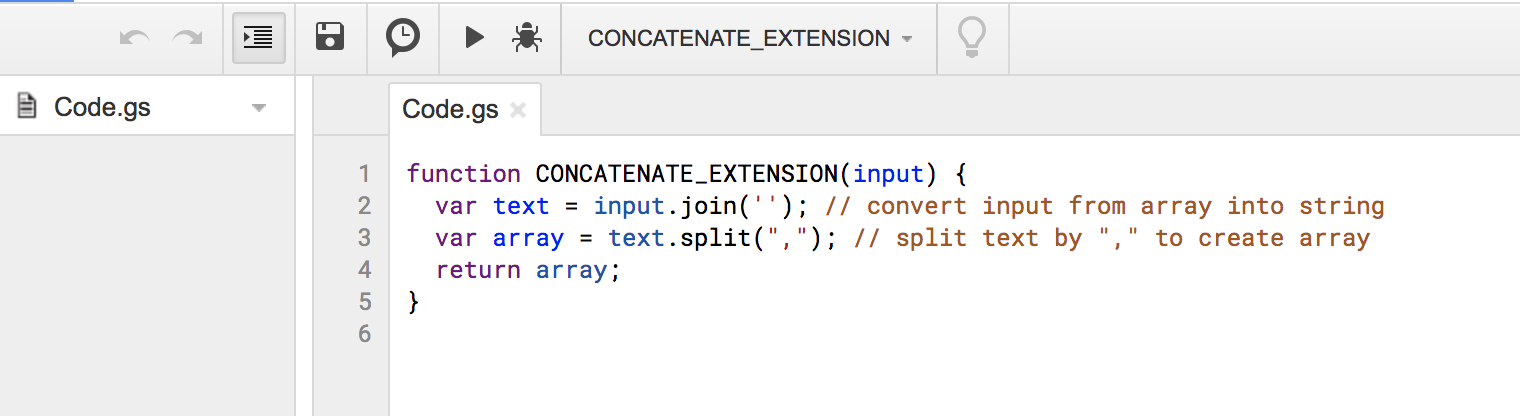Click the input parameter in function signature
The image size is (1520, 416).
(x=888, y=174)
